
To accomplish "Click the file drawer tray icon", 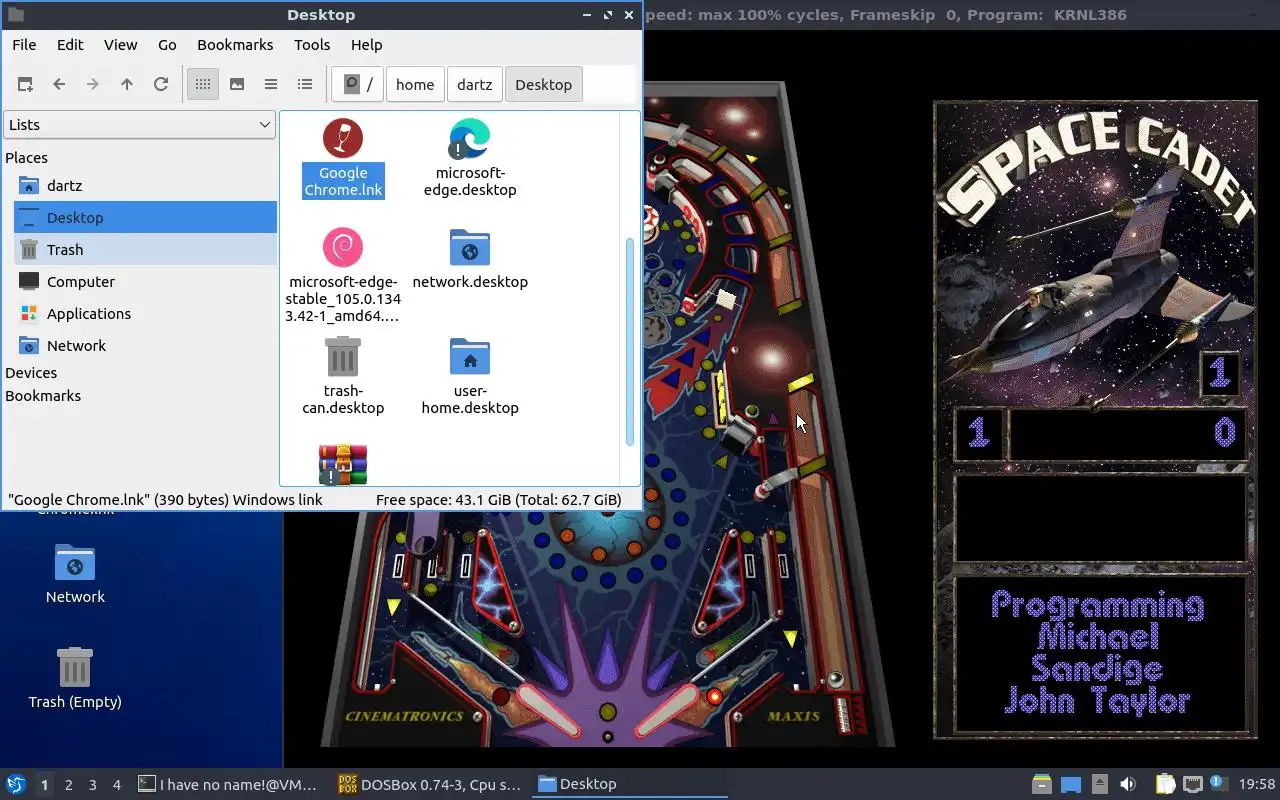I will pos(1041,785).
